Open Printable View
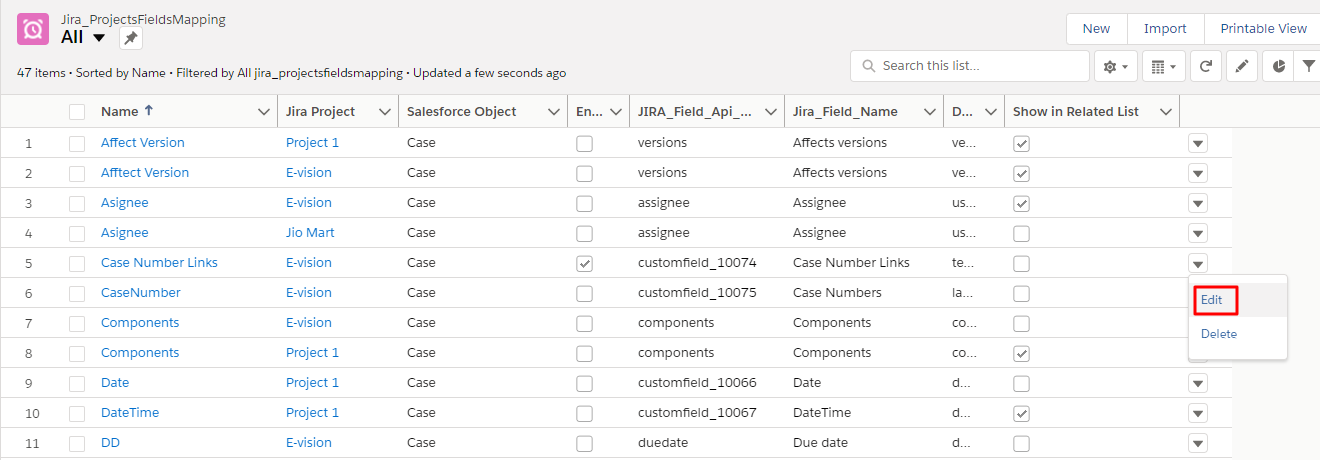The width and height of the screenshot is (1320, 460). pyautogui.click(x=1263, y=29)
